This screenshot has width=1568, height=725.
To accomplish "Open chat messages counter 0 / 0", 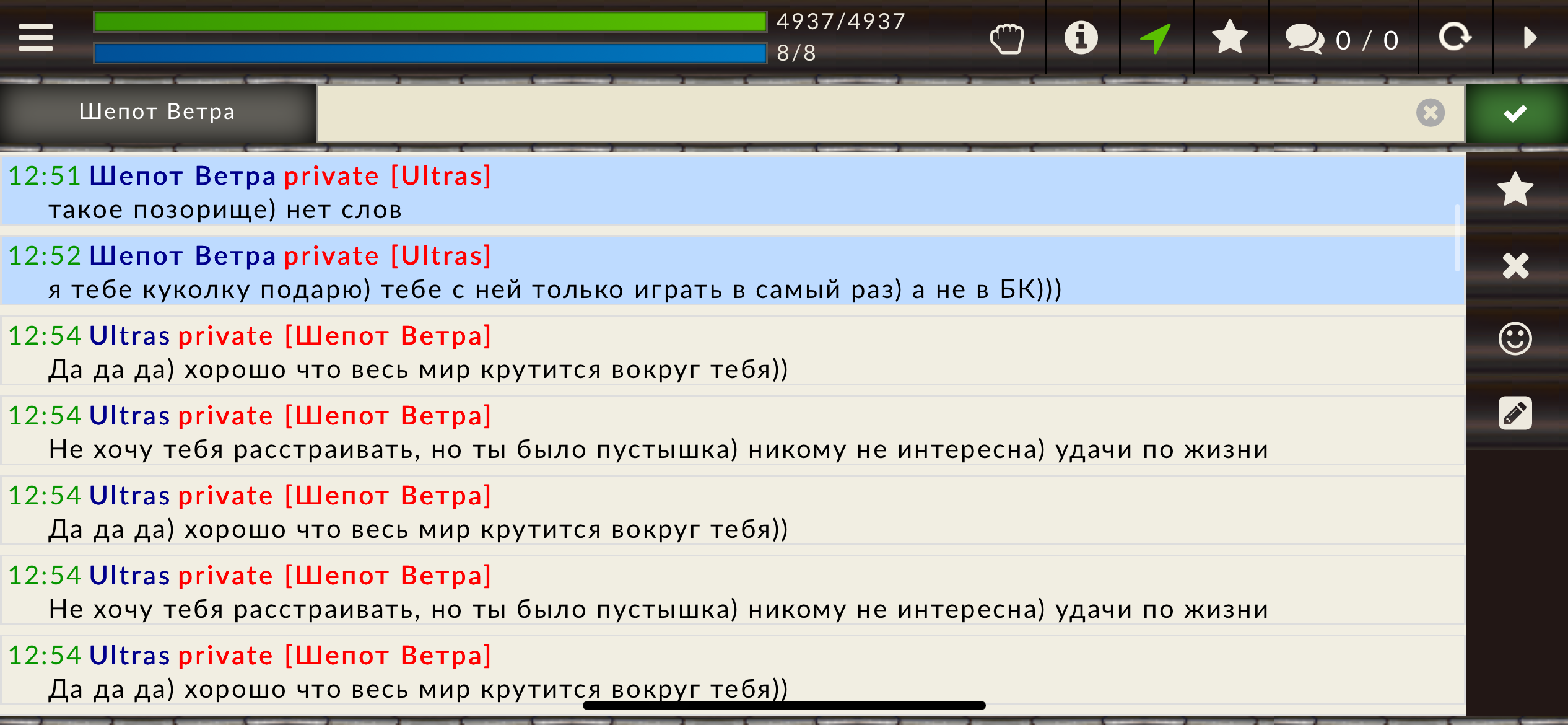I will tap(1343, 39).
